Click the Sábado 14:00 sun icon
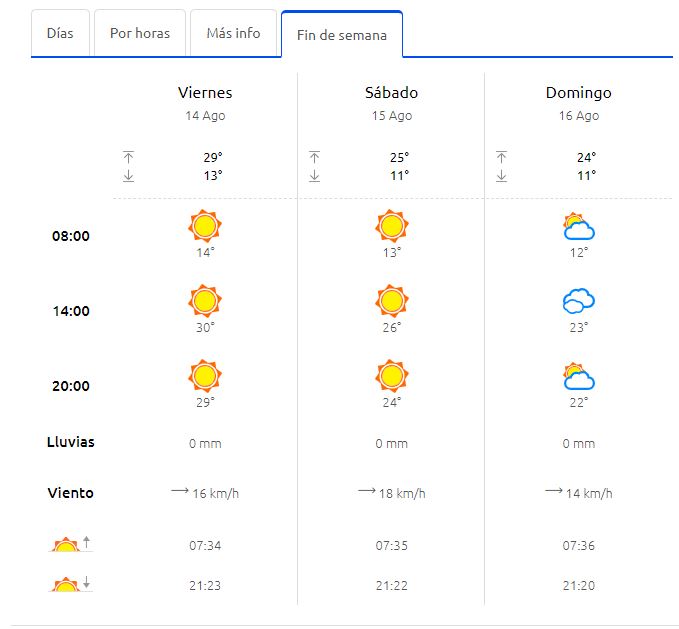679x629 pixels. coord(391,301)
